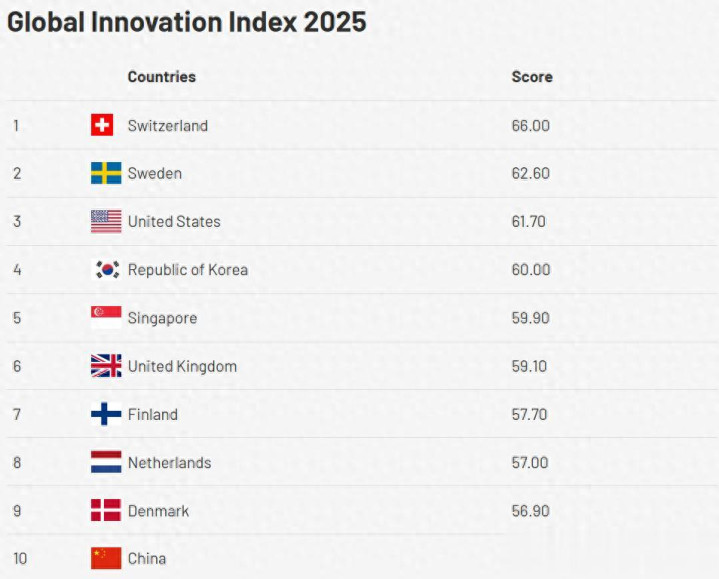This screenshot has width=719, height=579.
Task: Select the Score column header
Action: [x=532, y=77]
